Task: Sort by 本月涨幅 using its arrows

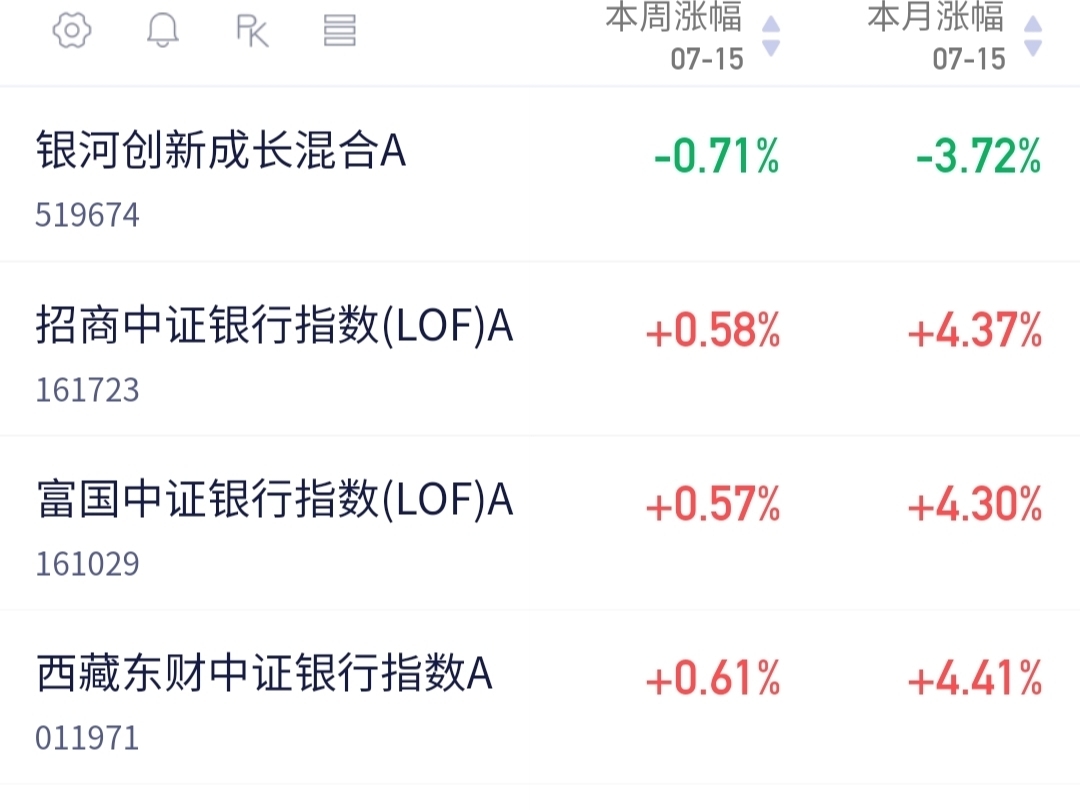Action: [x=1032, y=36]
